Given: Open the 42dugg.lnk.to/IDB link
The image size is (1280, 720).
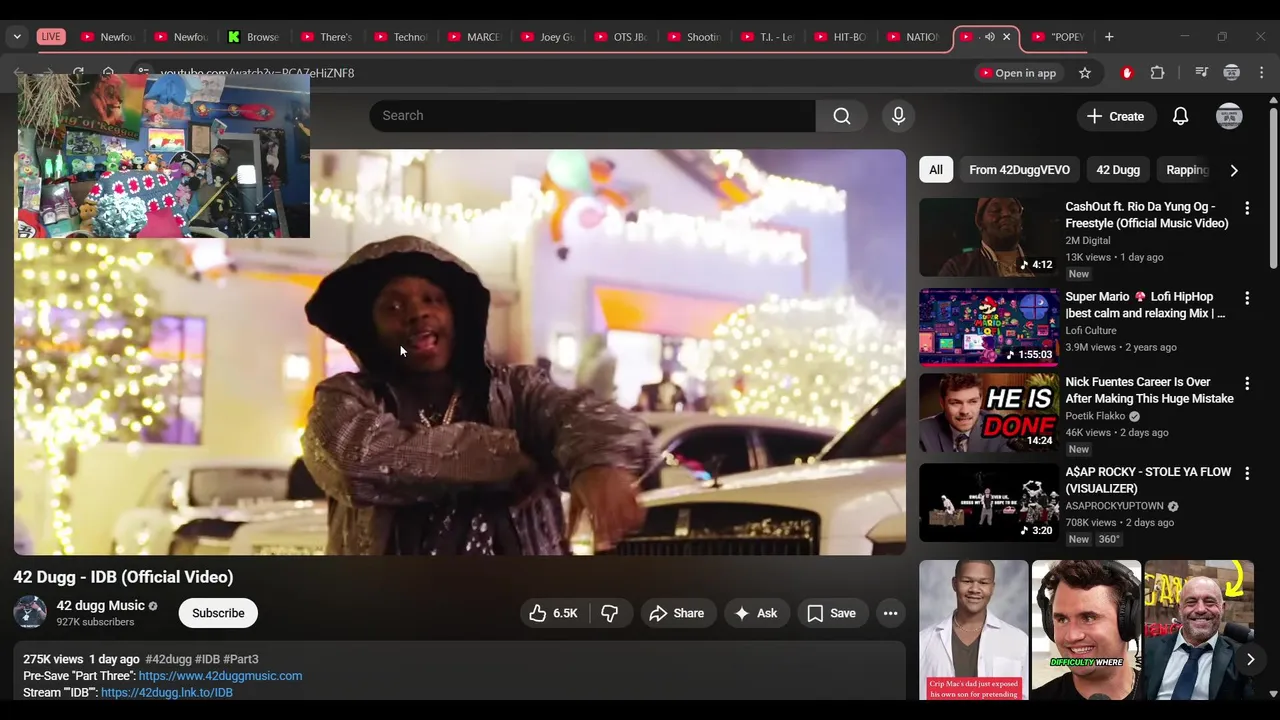Looking at the screenshot, I should [167, 692].
